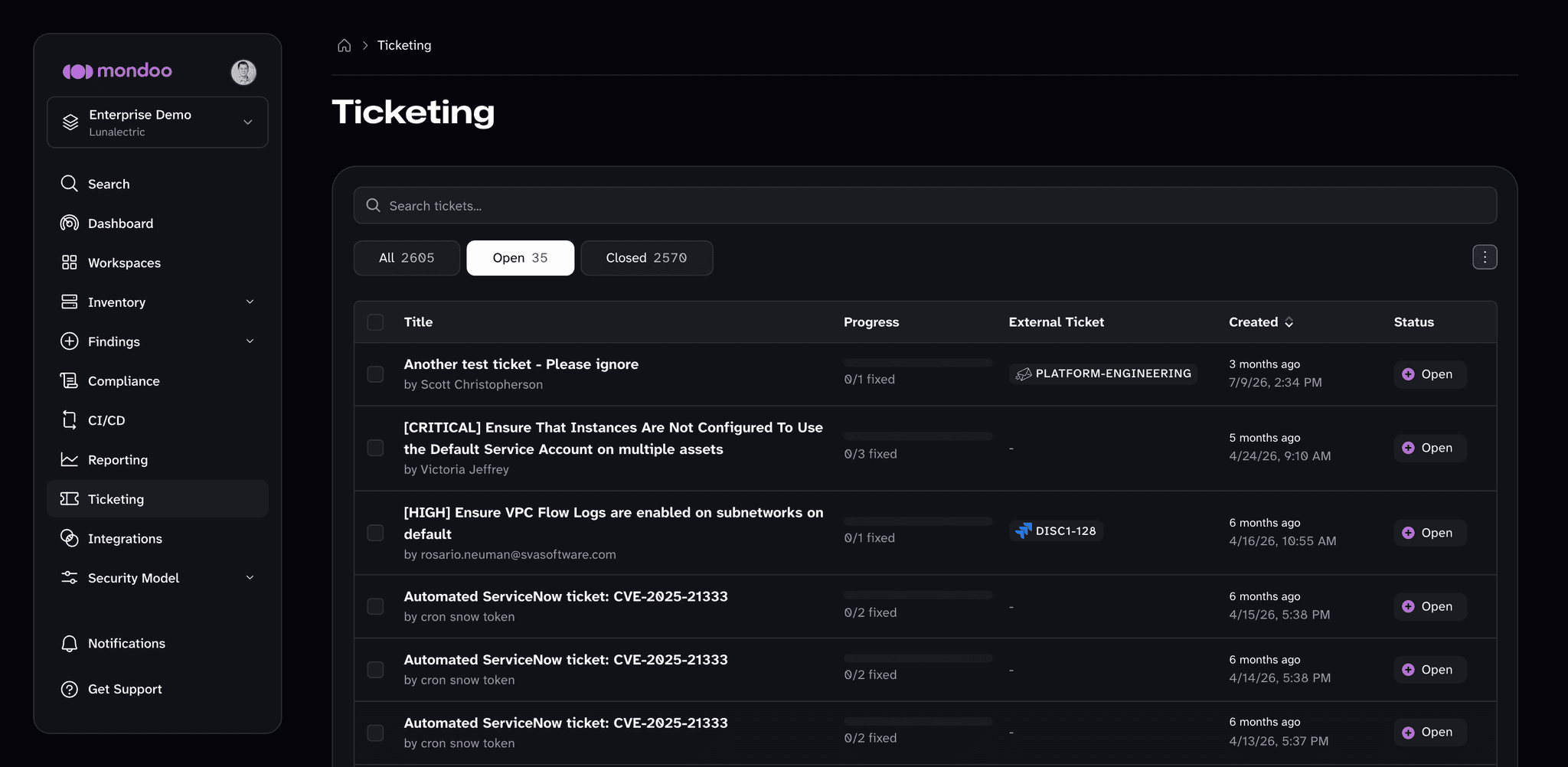The image size is (1568, 767).
Task: Expand the Enterprise Demo space selector
Action: 158,122
